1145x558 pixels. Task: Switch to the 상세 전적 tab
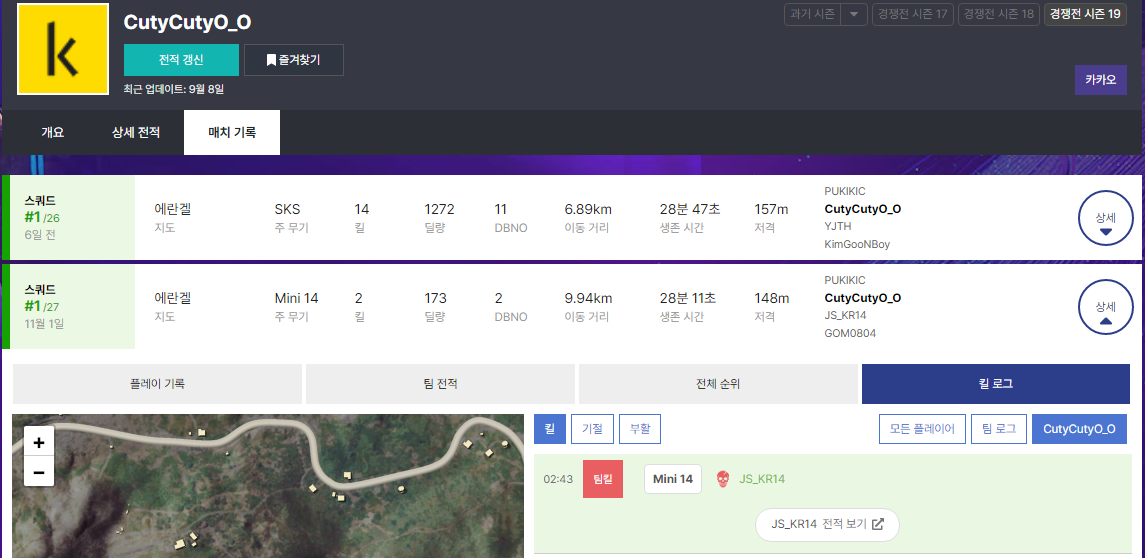point(135,132)
